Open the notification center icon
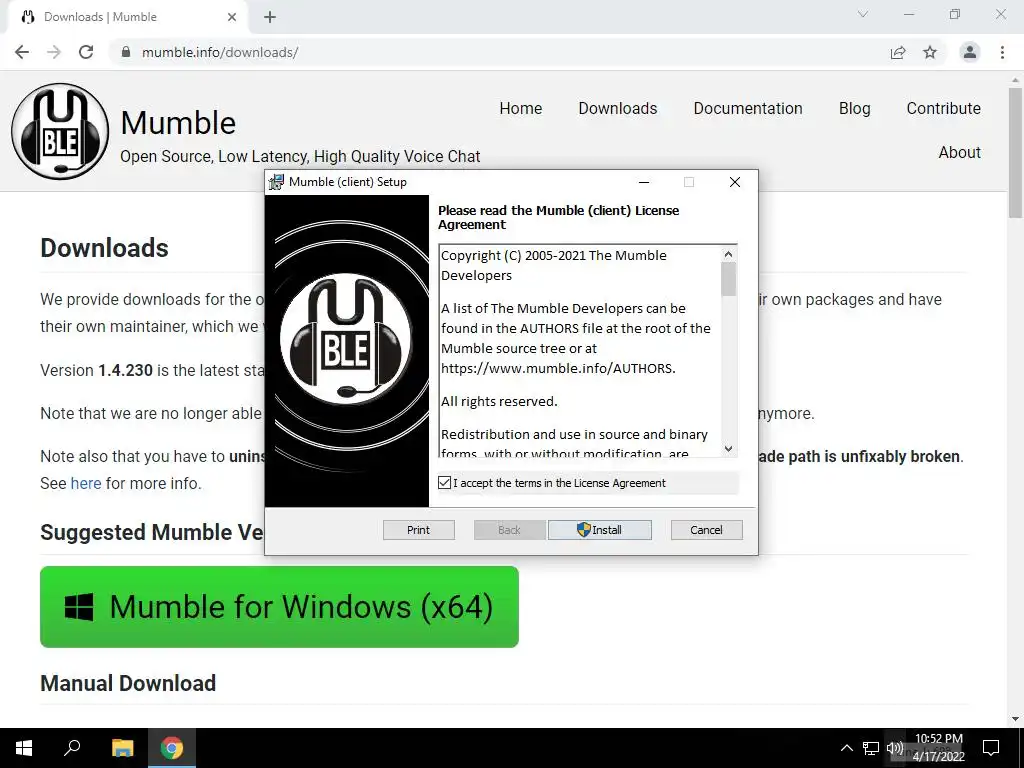Image resolution: width=1024 pixels, height=768 pixels. 991,748
